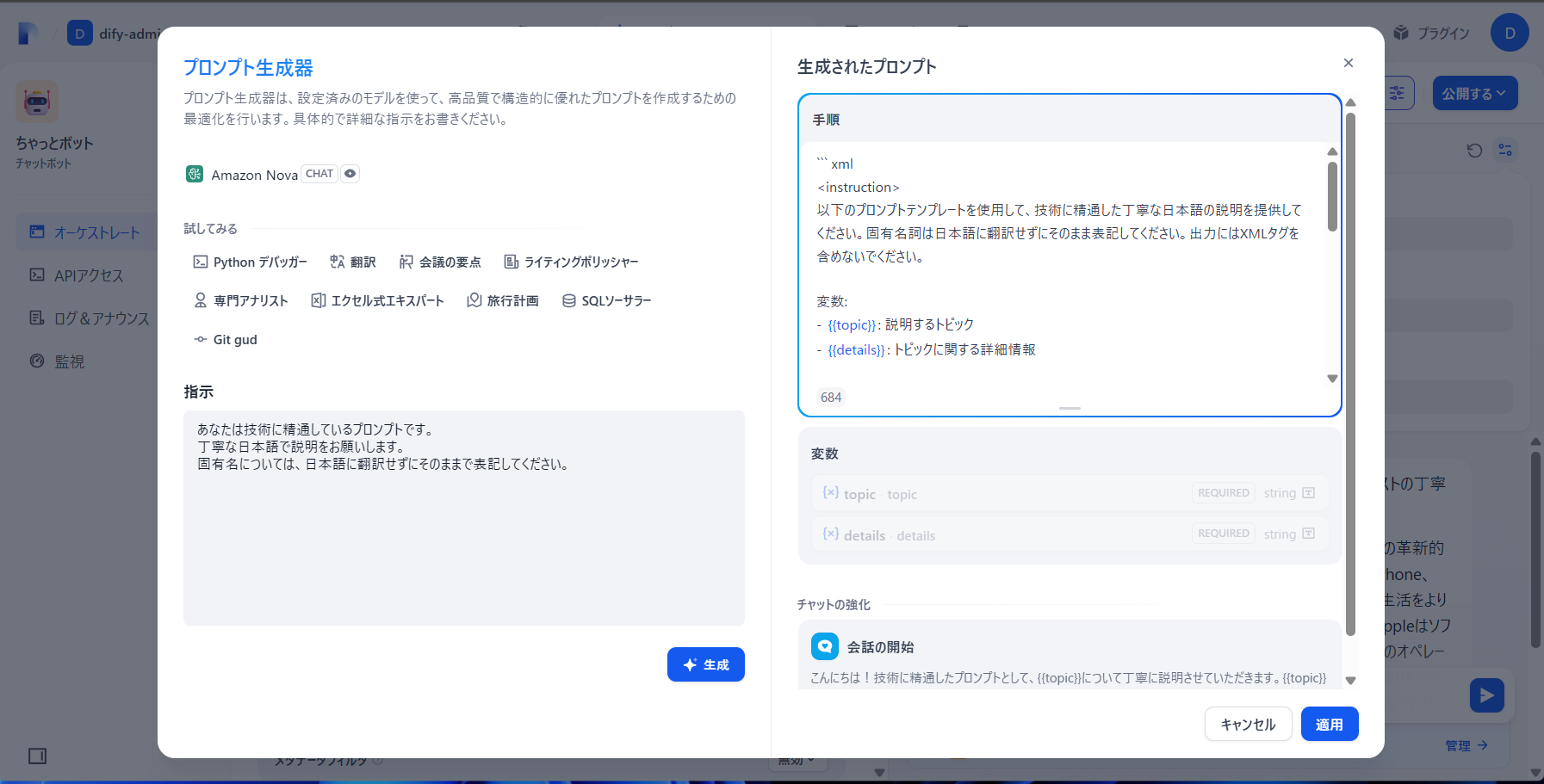
Task: Choose the 会議の要点 template
Action: point(439,262)
